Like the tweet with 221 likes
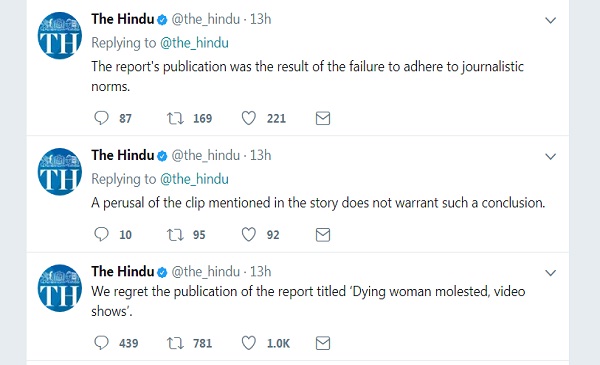Image resolution: width=600 pixels, height=365 pixels. (249, 118)
